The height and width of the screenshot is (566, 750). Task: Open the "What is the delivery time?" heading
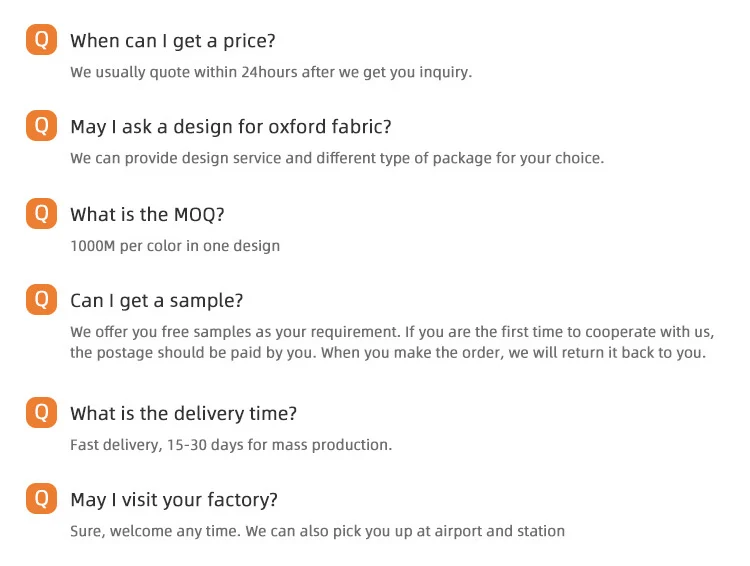[x=183, y=413]
